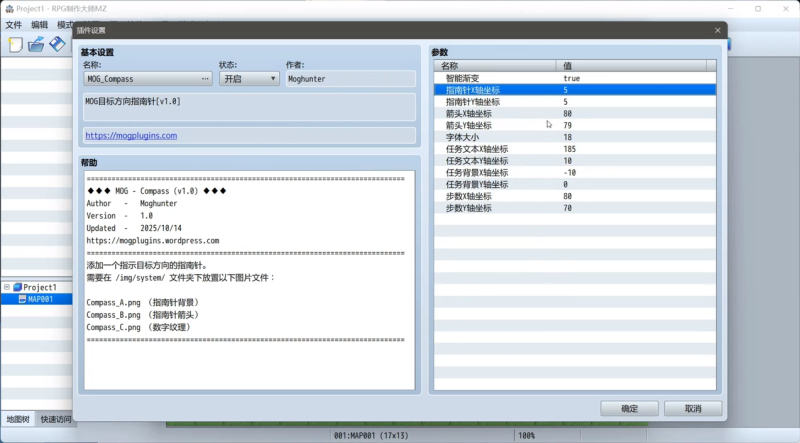Screen dimensions: 800x443
Task: Click the plugin description text box
Action: (x=249, y=107)
